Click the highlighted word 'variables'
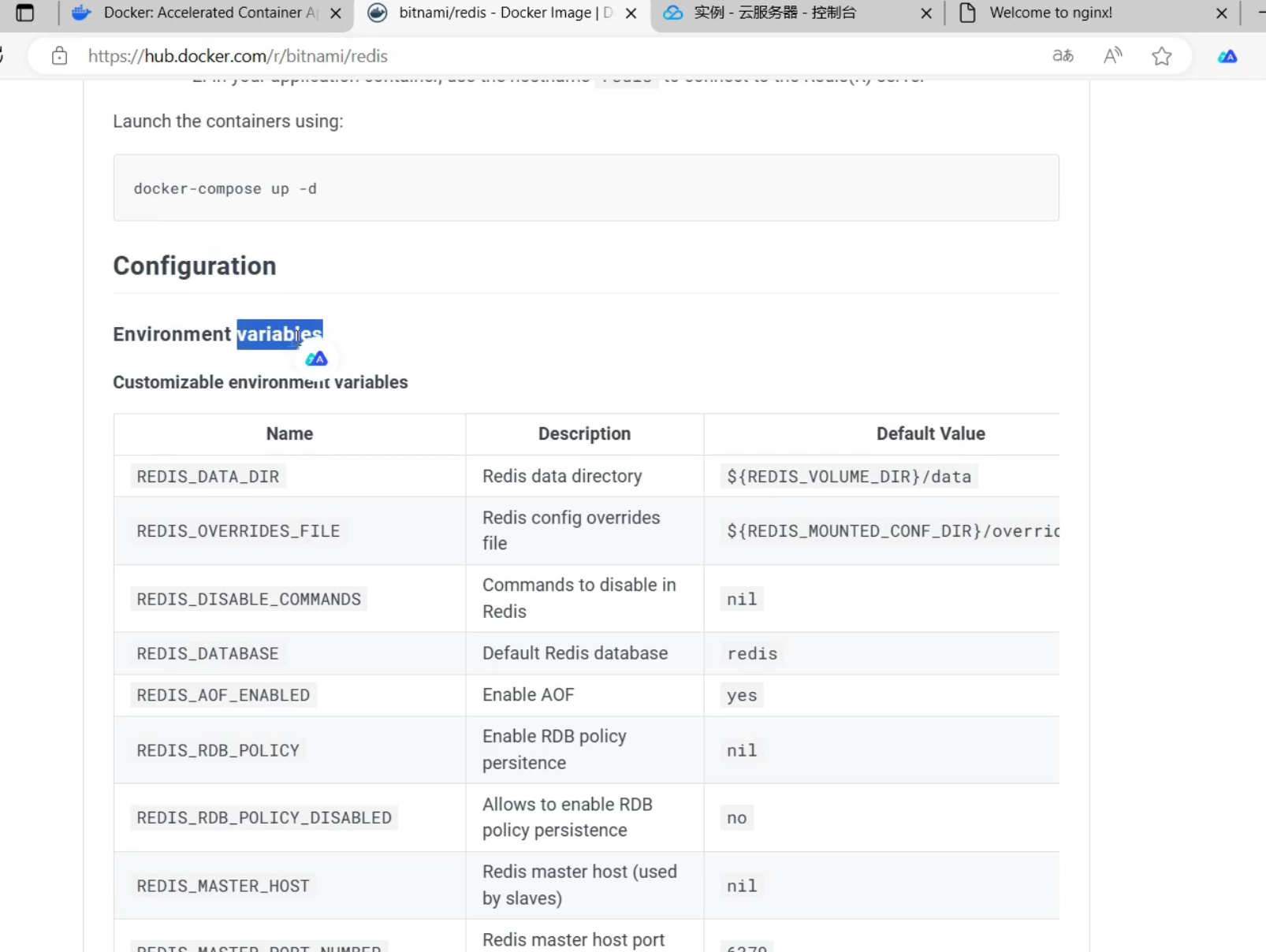This screenshot has height=952, width=1266. click(280, 334)
